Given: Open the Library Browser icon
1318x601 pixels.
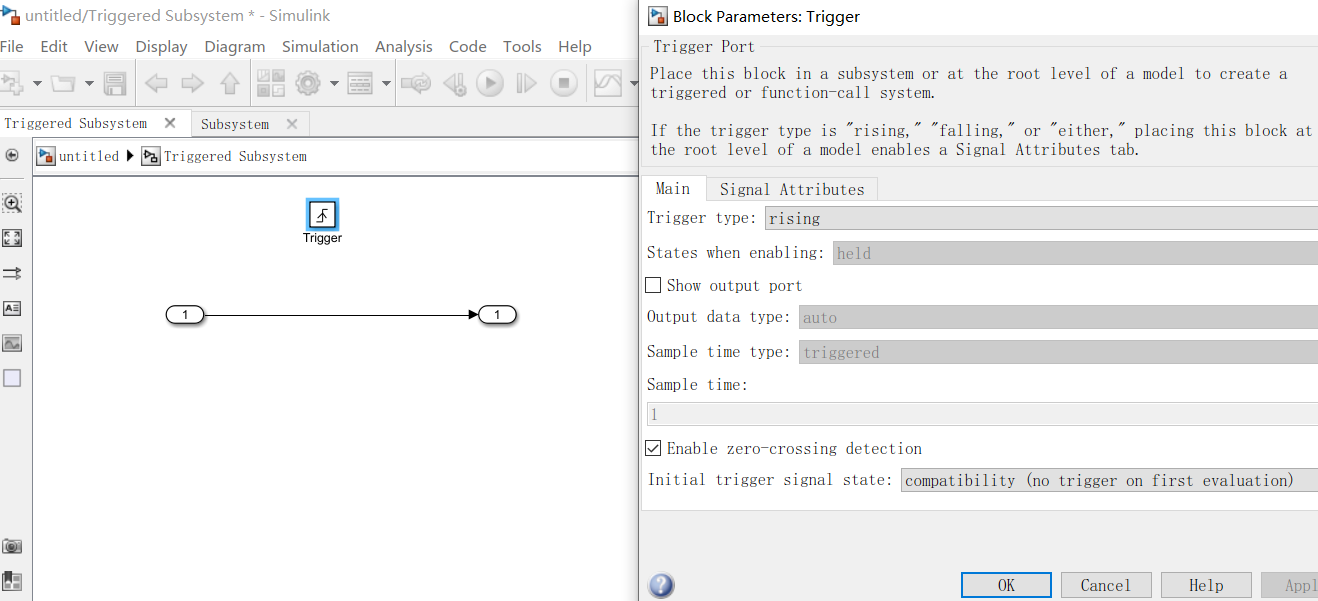Looking at the screenshot, I should pos(270,83).
